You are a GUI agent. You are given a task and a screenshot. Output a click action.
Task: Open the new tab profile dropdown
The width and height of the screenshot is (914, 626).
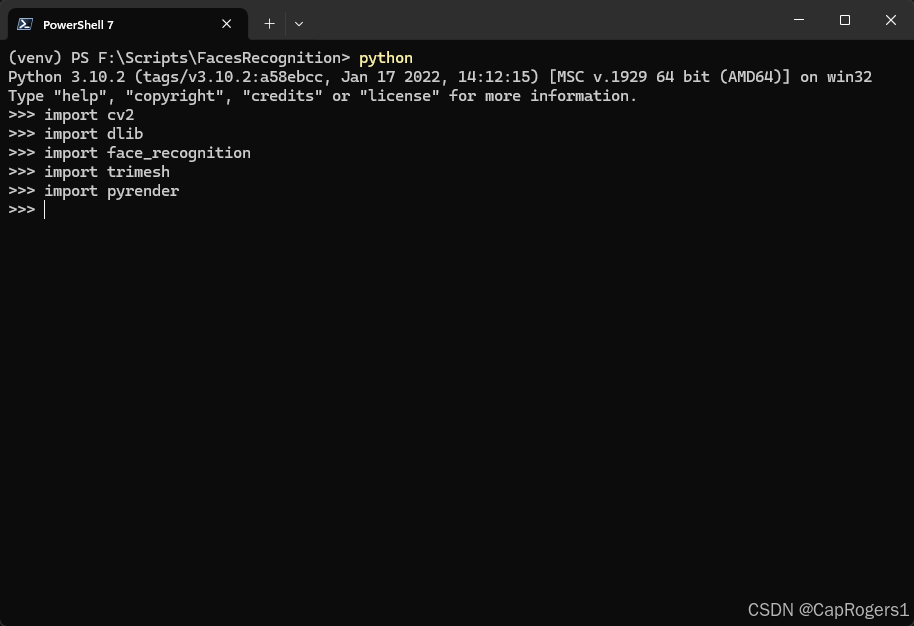(x=299, y=24)
